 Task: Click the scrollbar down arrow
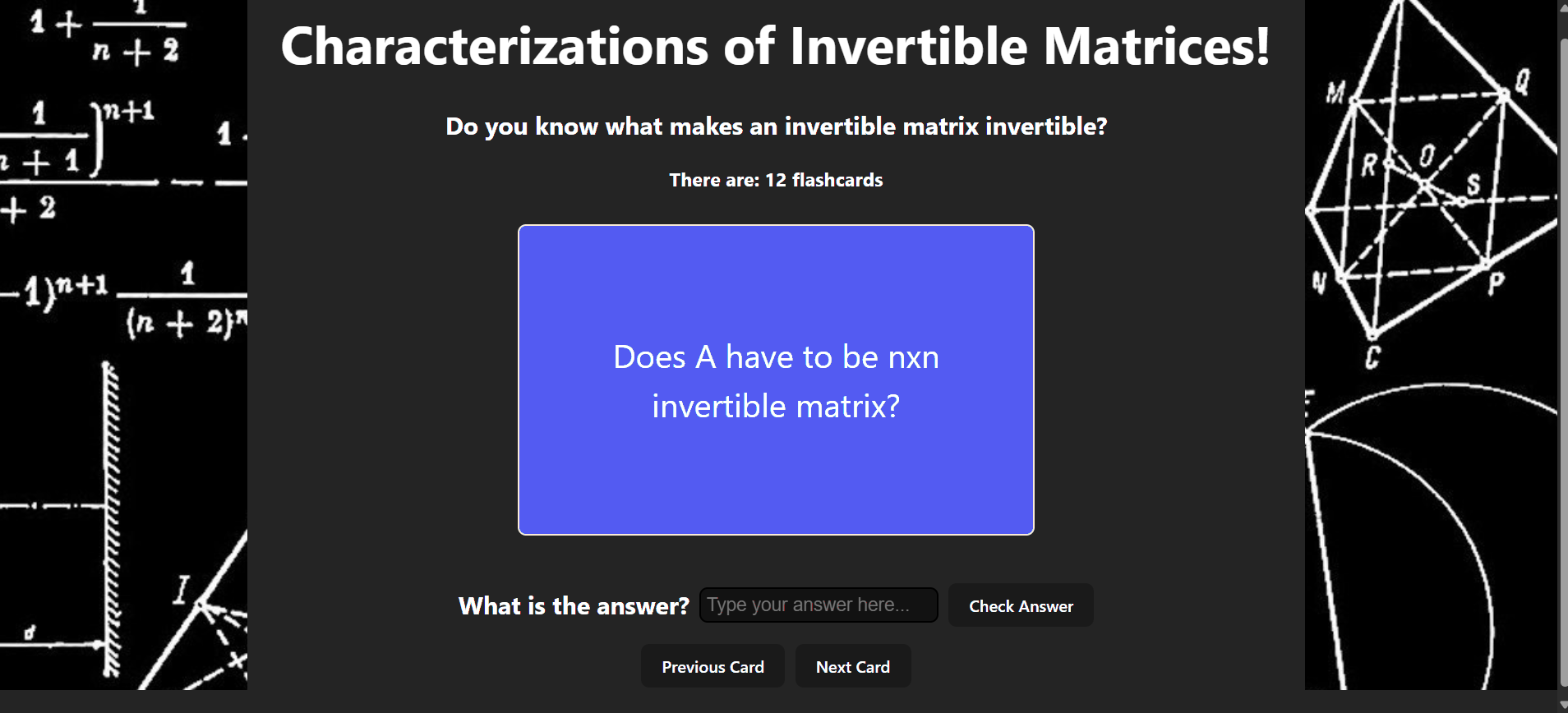point(1562,705)
